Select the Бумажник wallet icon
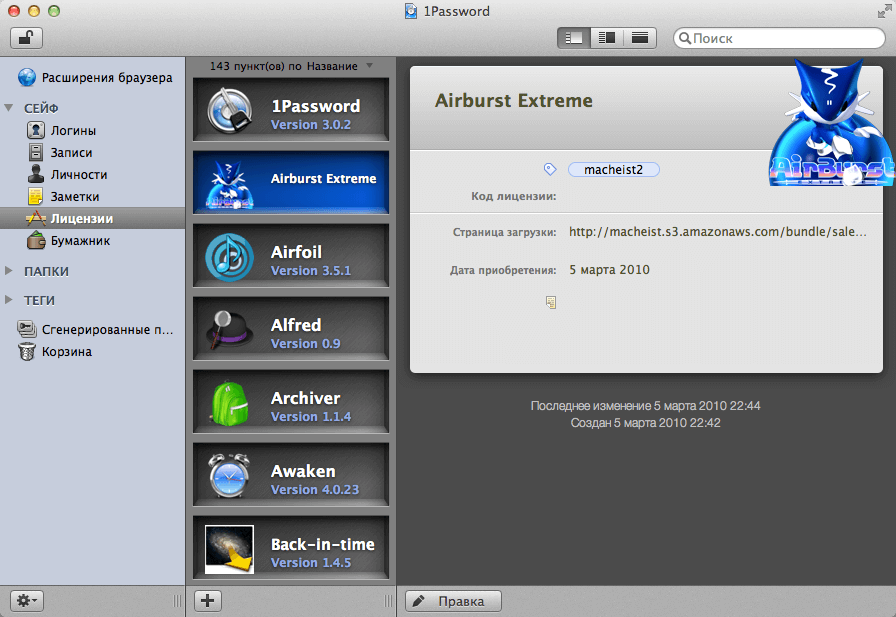Image resolution: width=896 pixels, height=617 pixels. click(36, 241)
